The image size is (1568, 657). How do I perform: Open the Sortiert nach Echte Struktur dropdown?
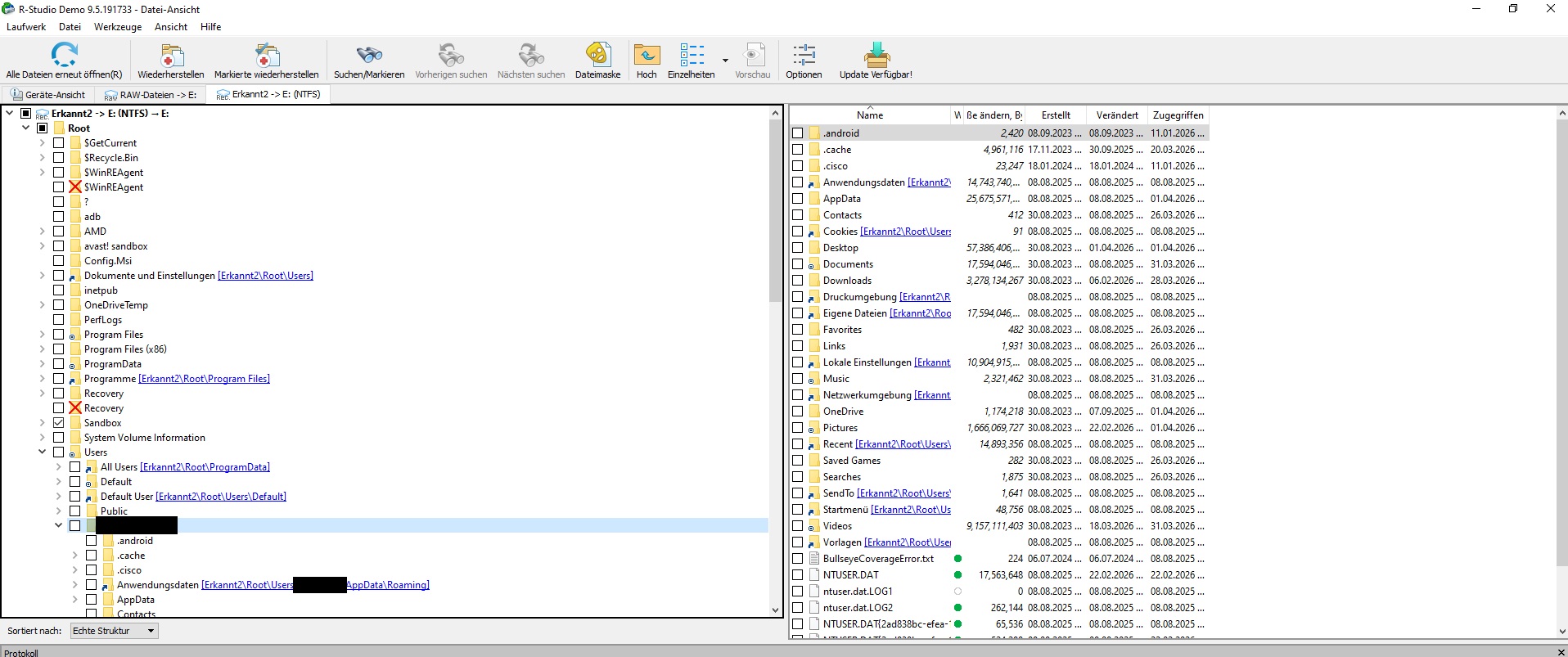point(114,631)
